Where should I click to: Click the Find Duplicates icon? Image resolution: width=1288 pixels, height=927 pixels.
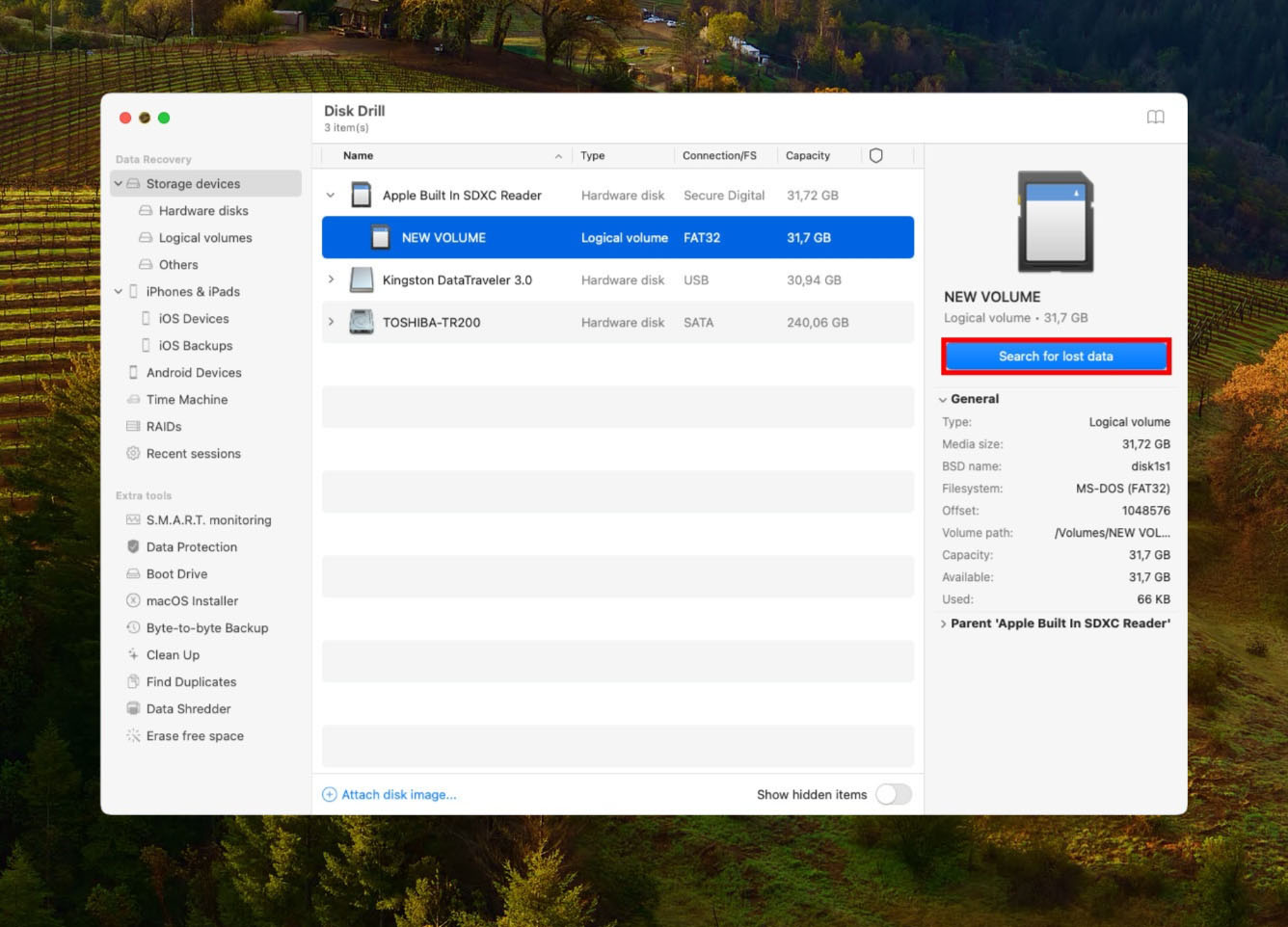click(x=133, y=682)
